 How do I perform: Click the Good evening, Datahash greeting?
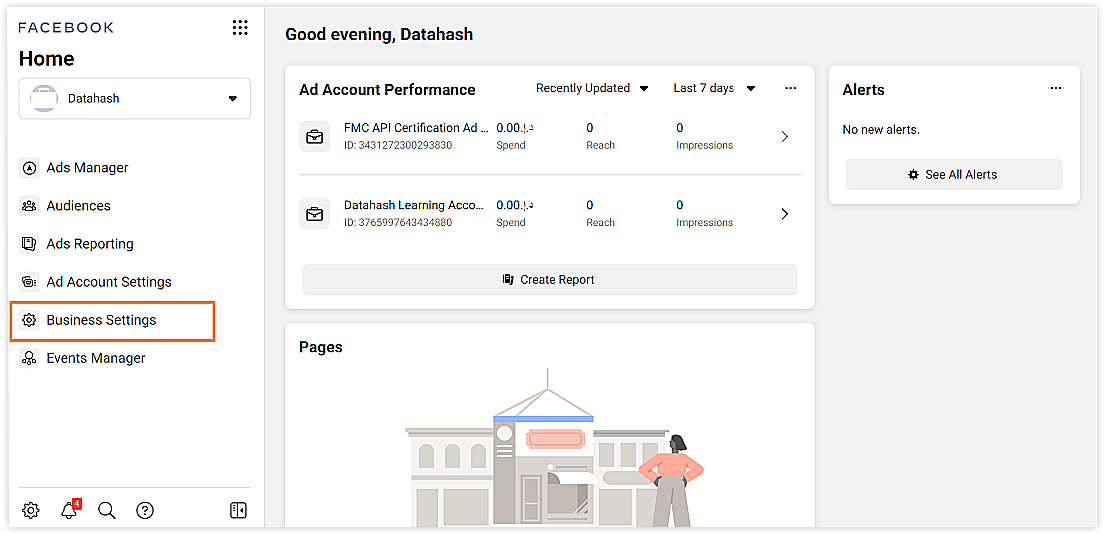click(379, 34)
